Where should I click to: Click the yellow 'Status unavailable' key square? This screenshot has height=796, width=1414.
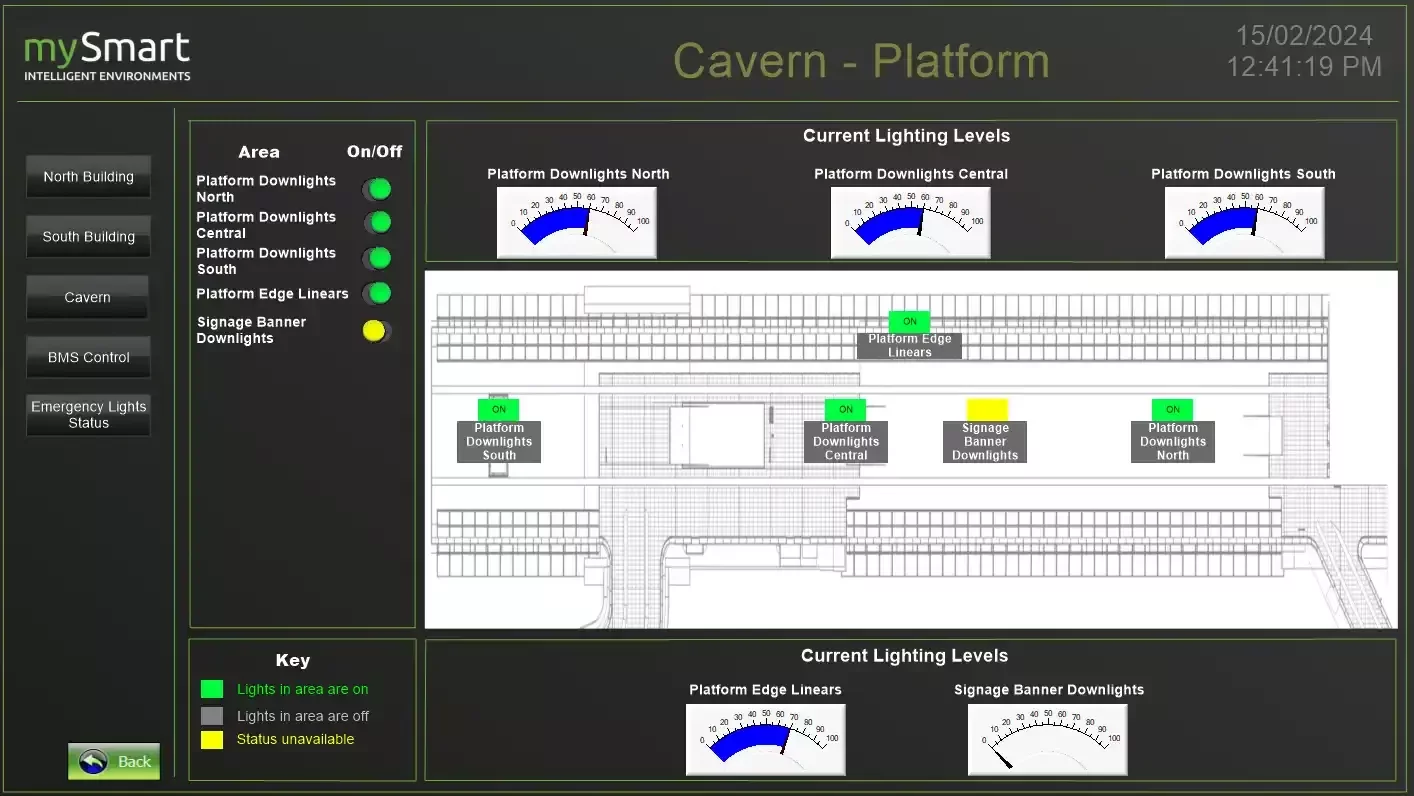212,740
